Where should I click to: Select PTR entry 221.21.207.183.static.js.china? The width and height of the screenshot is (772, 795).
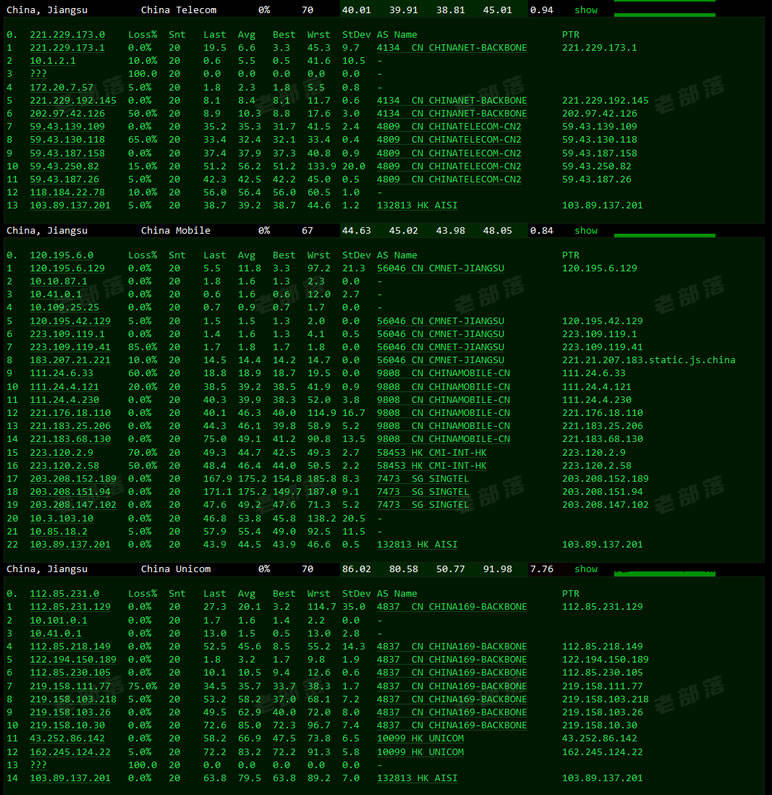point(648,360)
